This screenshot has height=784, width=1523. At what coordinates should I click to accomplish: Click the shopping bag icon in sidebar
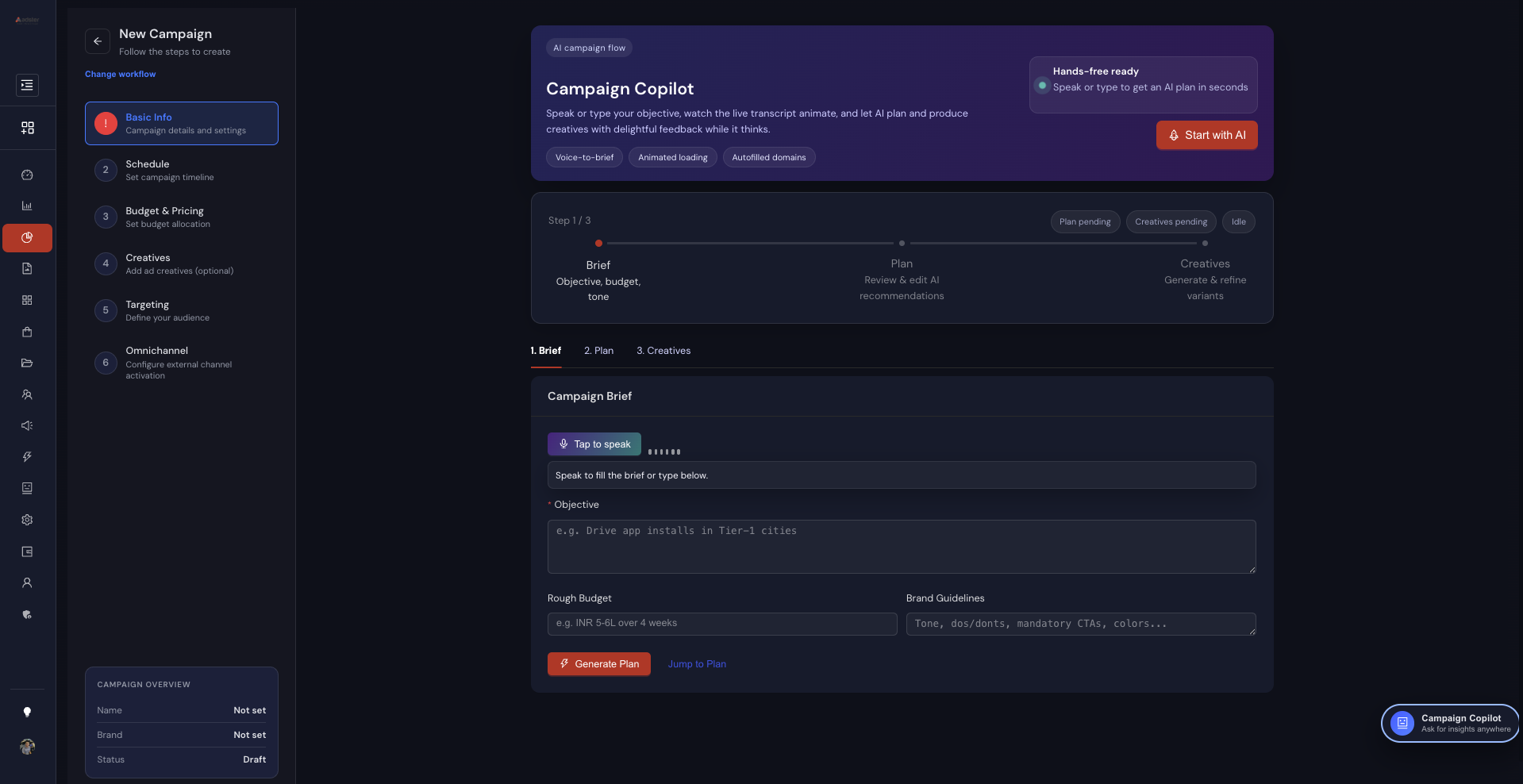tap(27, 332)
